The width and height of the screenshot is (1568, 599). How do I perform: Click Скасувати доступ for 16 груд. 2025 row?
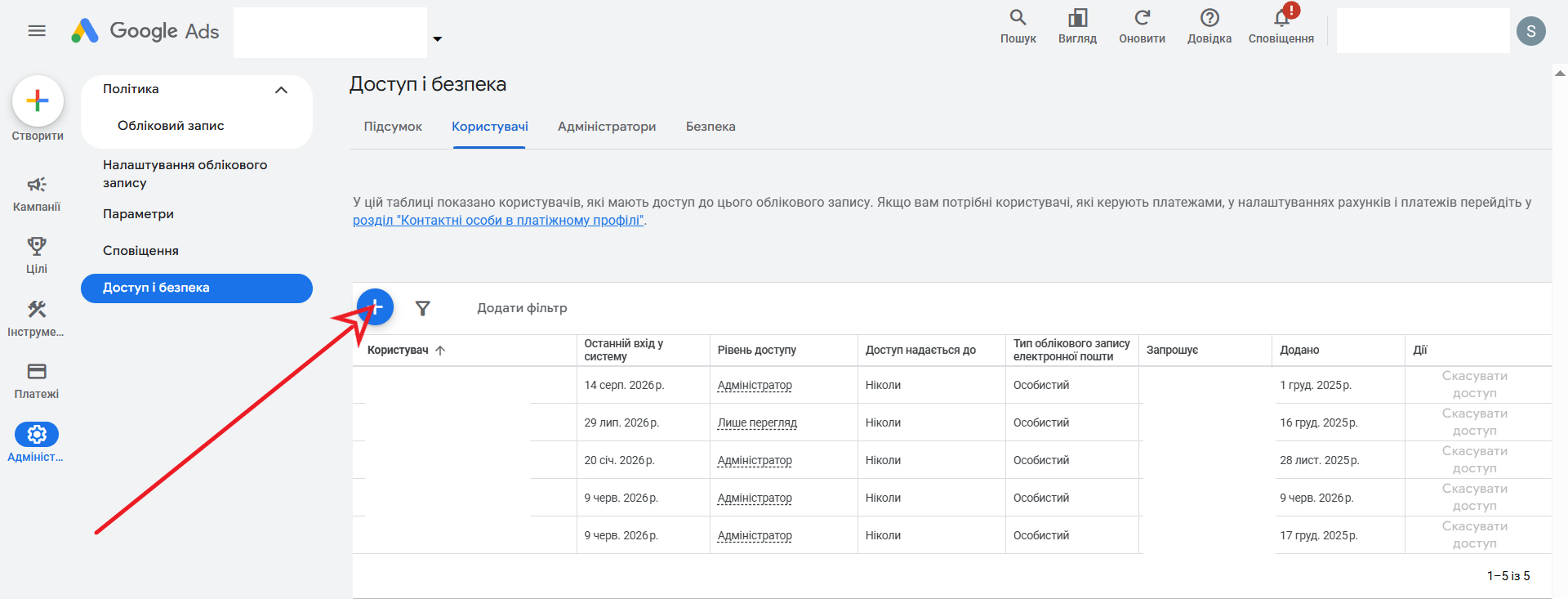click(1475, 422)
